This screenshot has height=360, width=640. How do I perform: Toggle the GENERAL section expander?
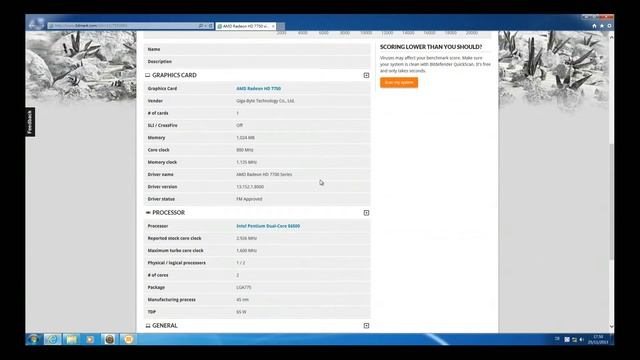[x=366, y=326]
